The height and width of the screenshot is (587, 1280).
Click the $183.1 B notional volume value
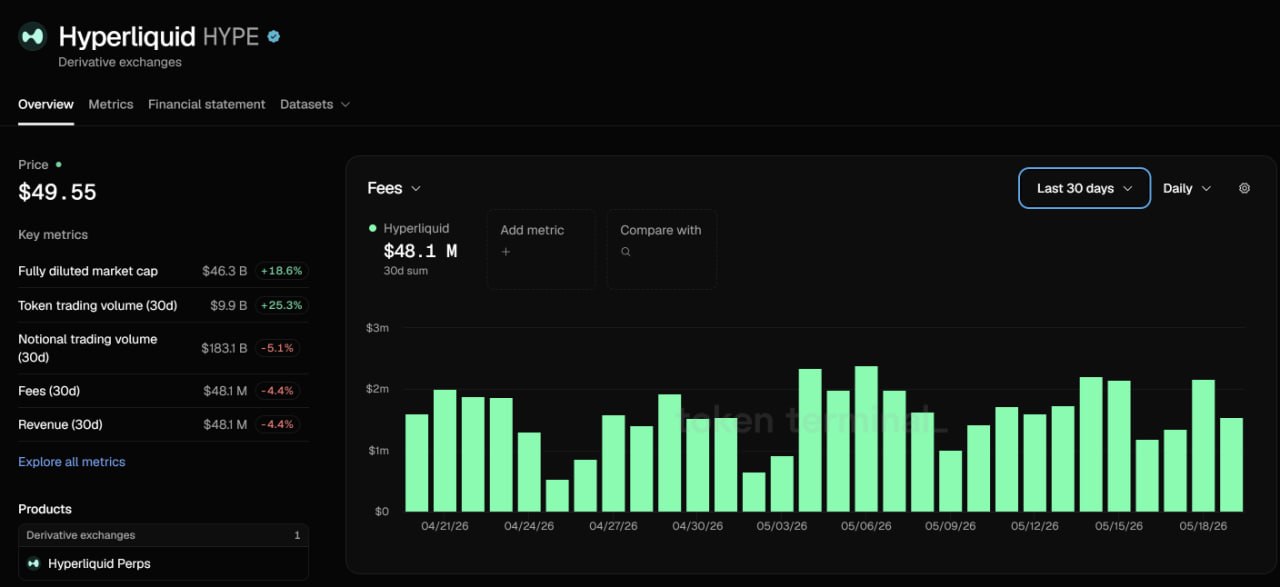tap(224, 348)
